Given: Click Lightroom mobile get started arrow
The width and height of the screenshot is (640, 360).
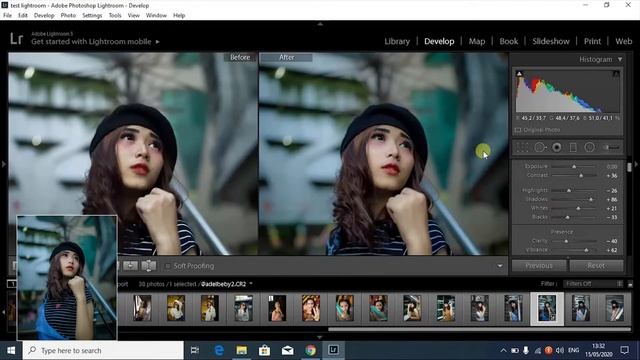Looking at the screenshot, I should click(158, 42).
